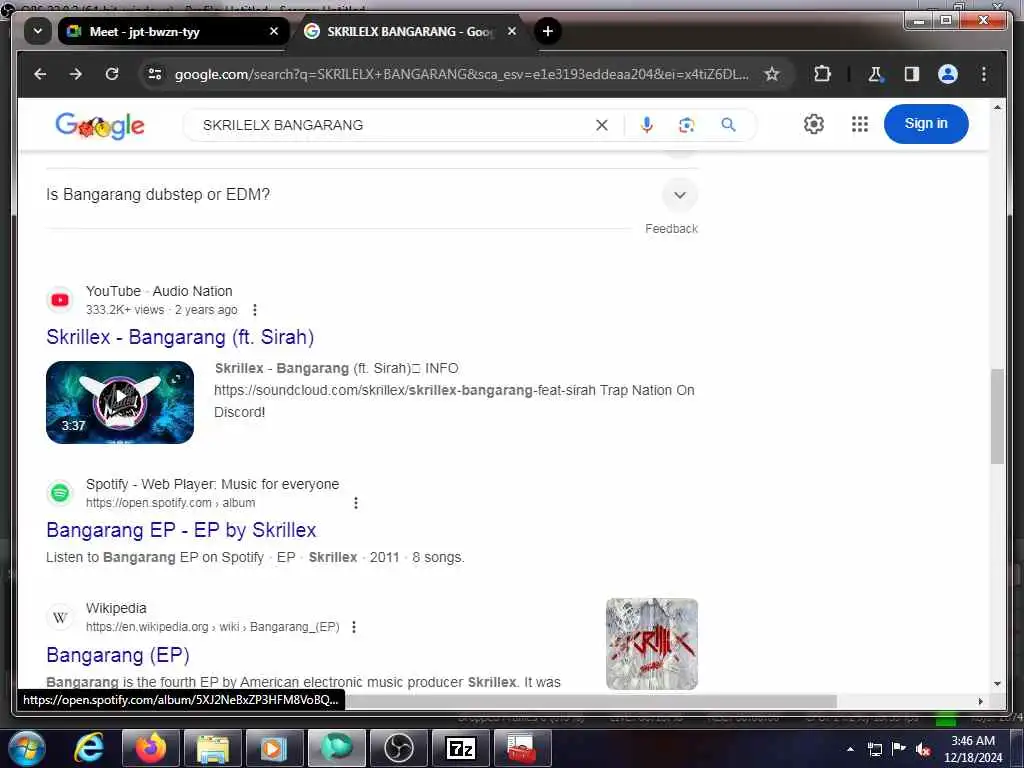Viewport: 1024px width, 768px height.
Task: Click the YouTube · Audio Nation source text
Action: pos(159,291)
